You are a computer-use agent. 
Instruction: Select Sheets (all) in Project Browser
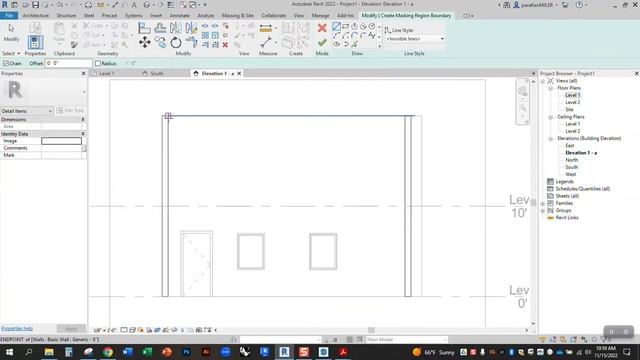567,196
